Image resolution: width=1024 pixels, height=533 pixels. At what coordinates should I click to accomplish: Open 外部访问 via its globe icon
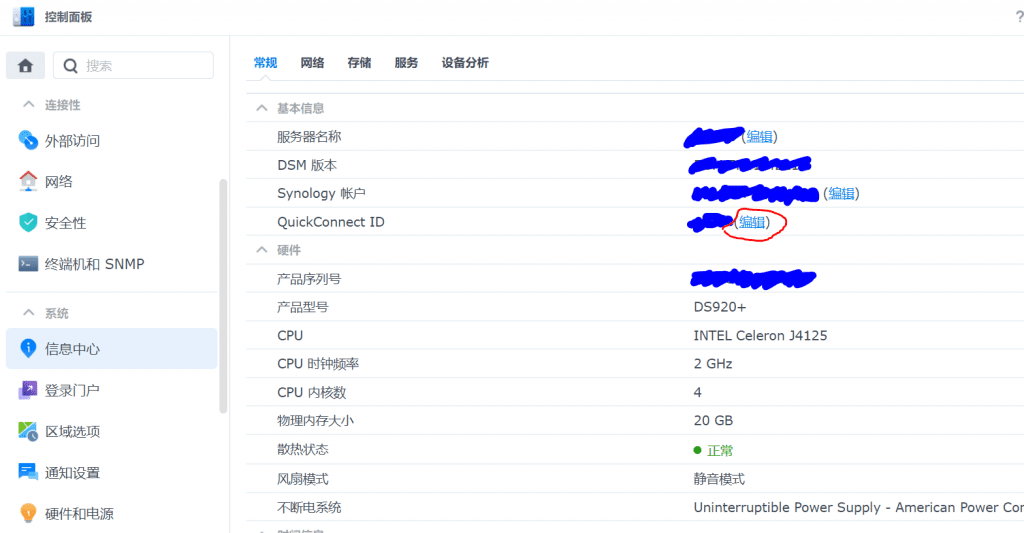coord(28,140)
